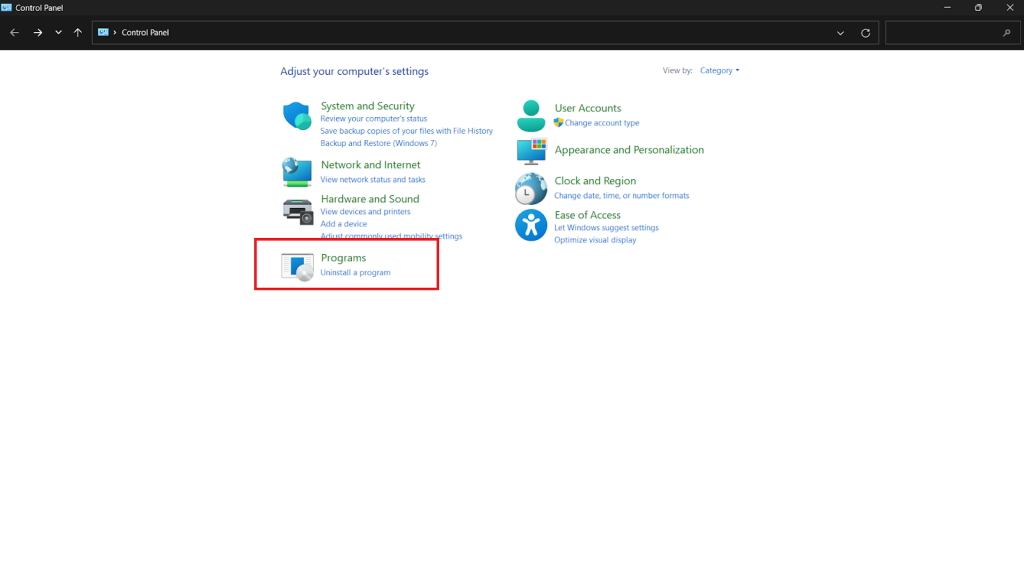
Task: Open the Appearance and Personalization monitor icon
Action: [x=531, y=151]
